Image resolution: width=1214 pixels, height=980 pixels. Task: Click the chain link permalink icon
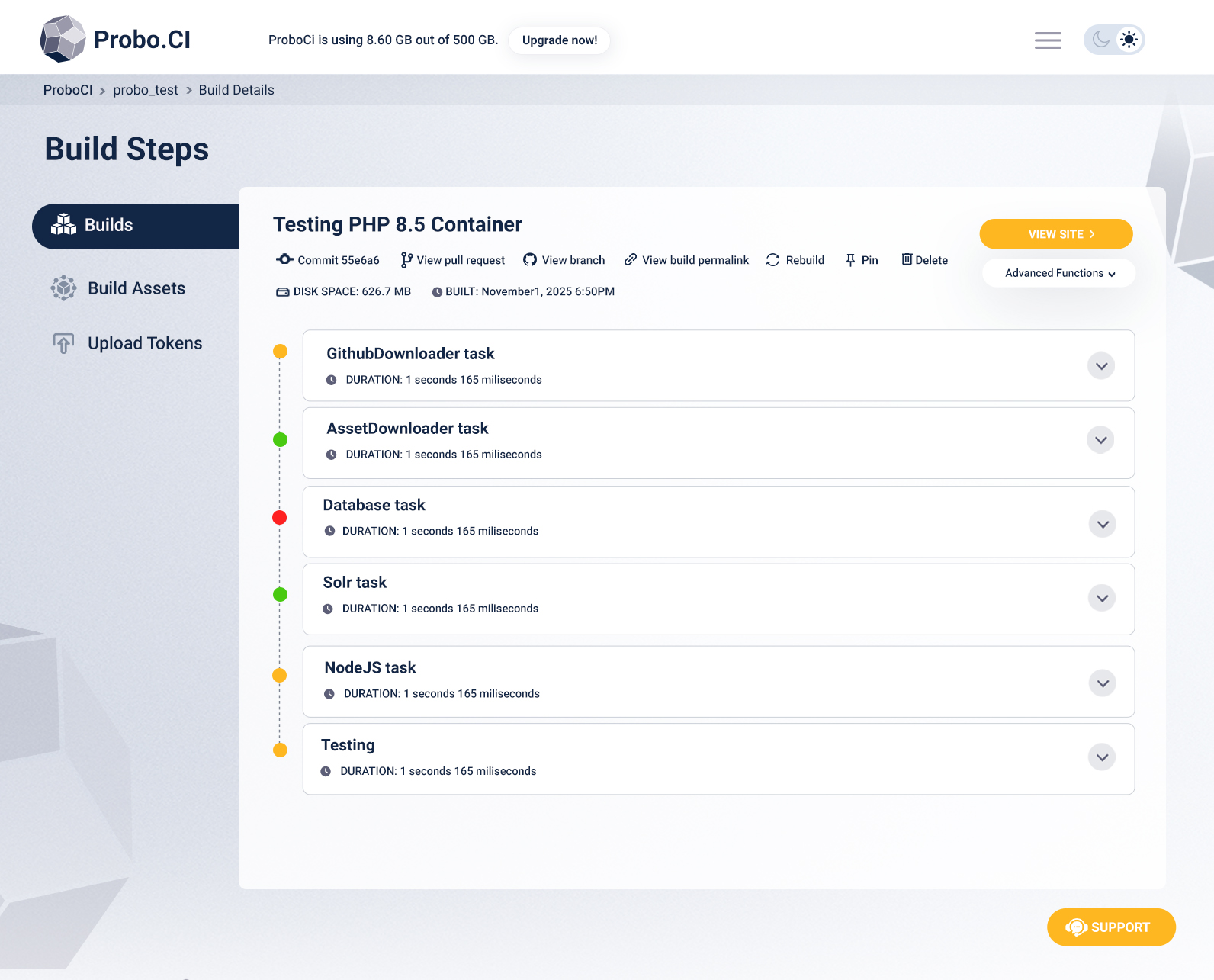pyautogui.click(x=631, y=259)
